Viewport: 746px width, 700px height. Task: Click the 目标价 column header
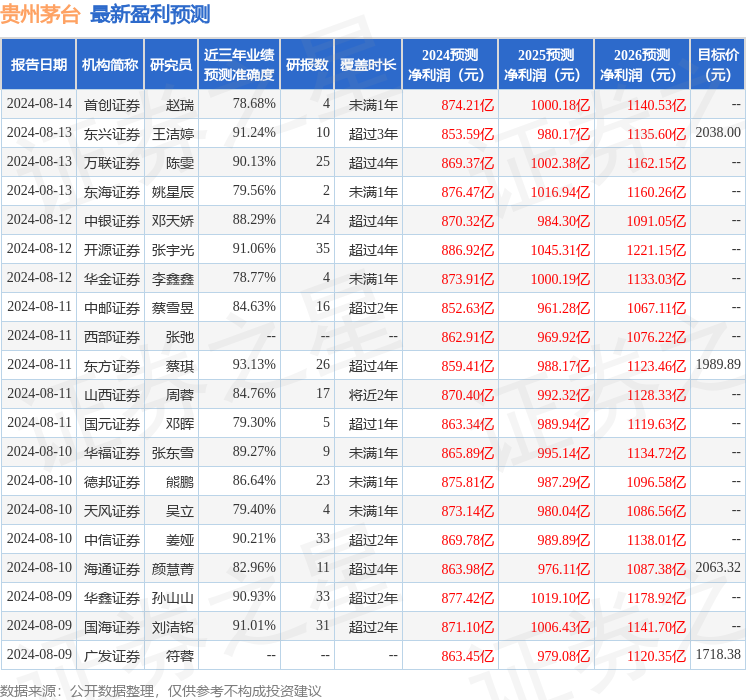717,64
